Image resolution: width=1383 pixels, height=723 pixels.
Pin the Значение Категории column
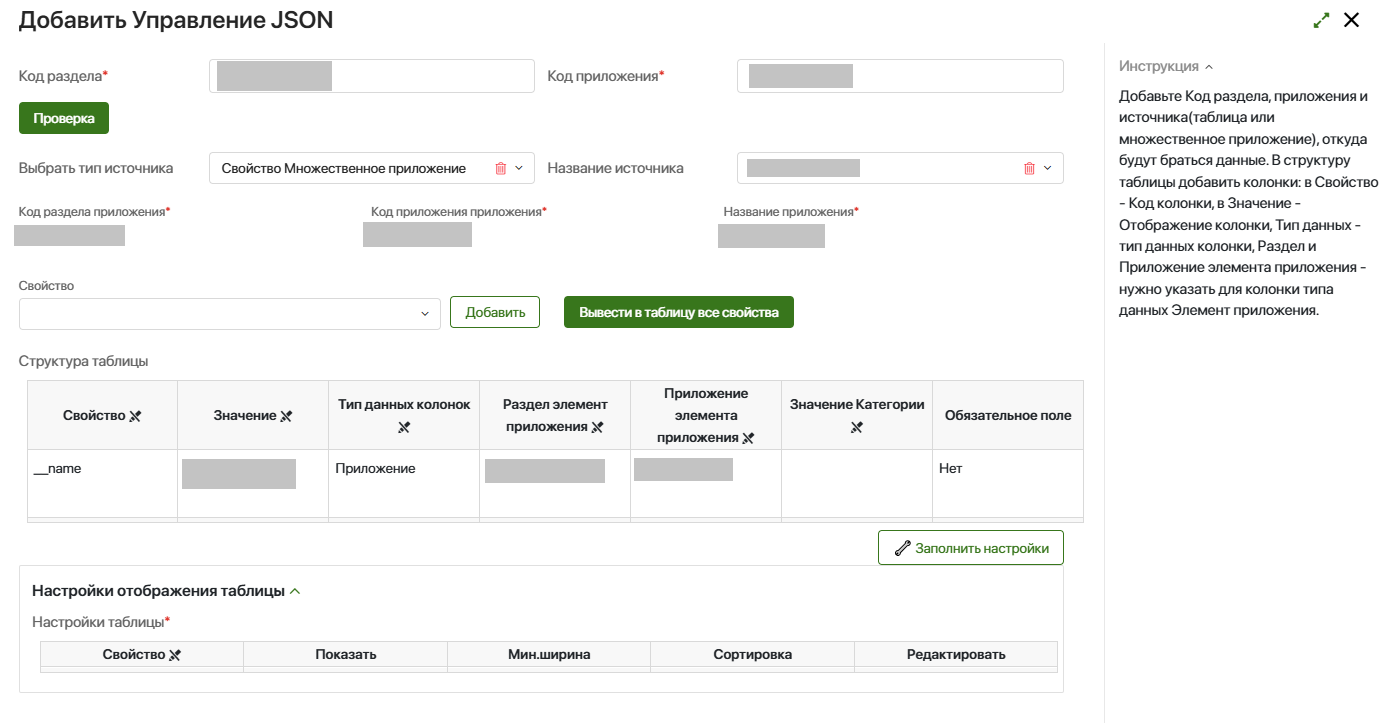click(856, 427)
